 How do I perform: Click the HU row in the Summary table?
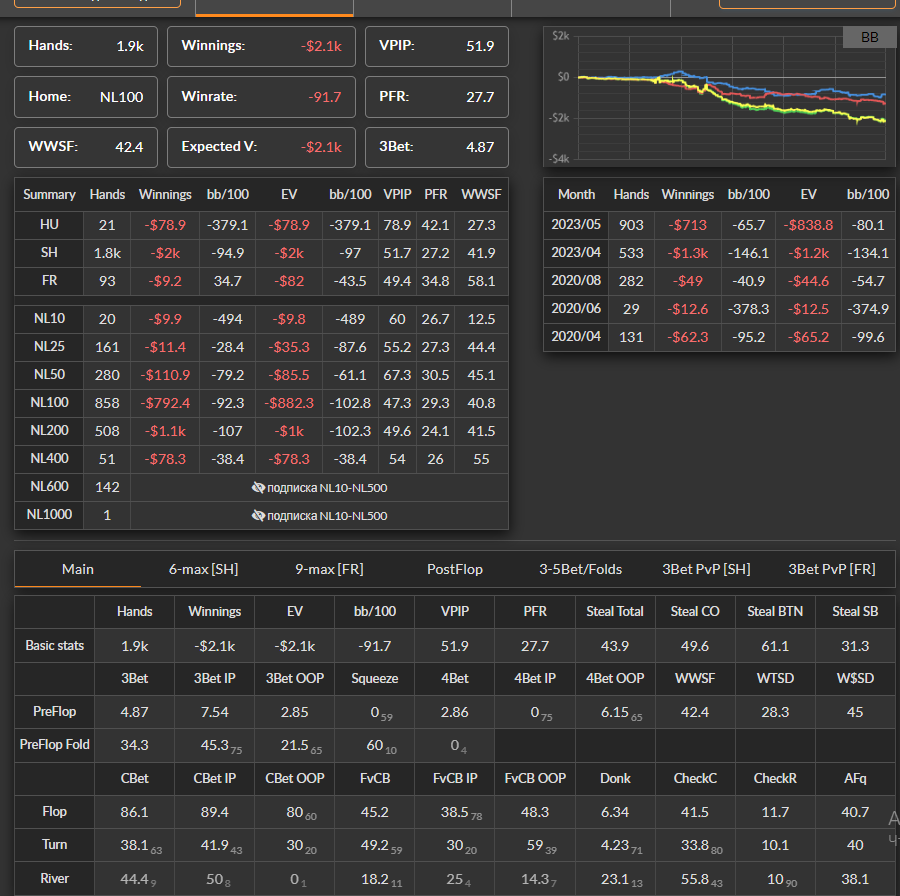pyautogui.click(x=50, y=225)
